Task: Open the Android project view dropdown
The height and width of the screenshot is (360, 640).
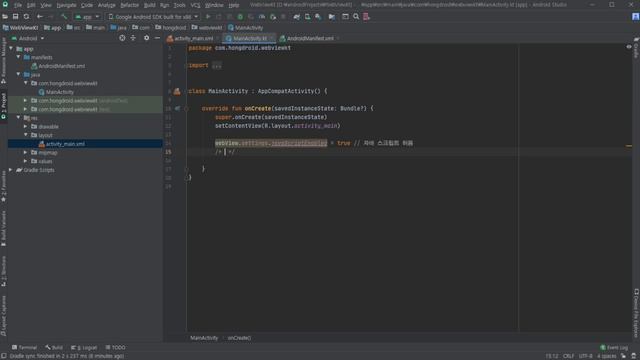Action: 28,38
